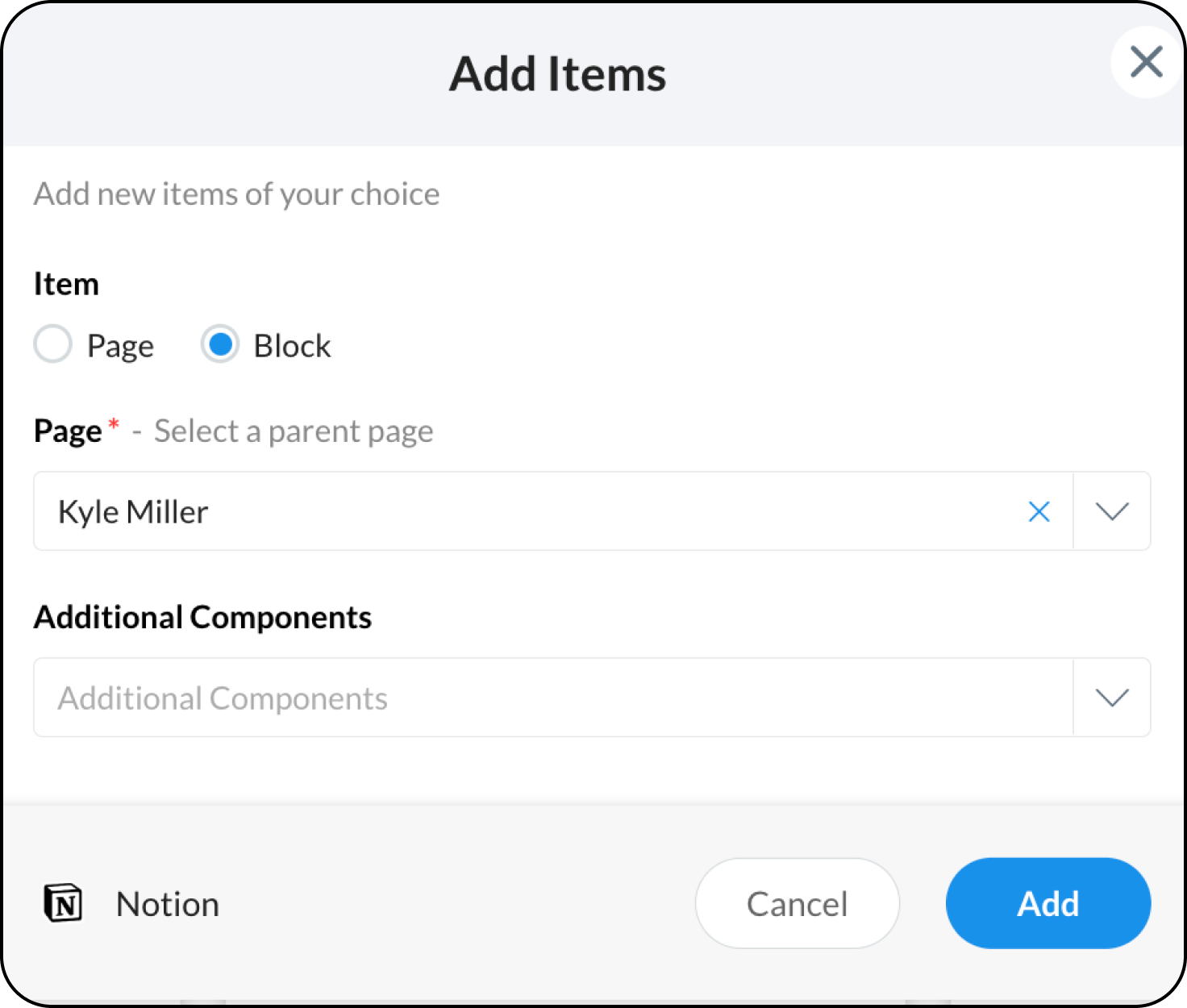Click the 'Add new items of your choice' subtitle
This screenshot has height=1008, width=1187.
[236, 194]
